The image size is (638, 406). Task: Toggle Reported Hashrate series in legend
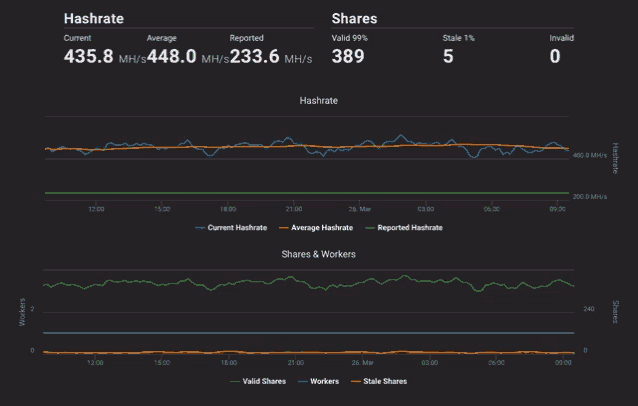tap(404, 228)
